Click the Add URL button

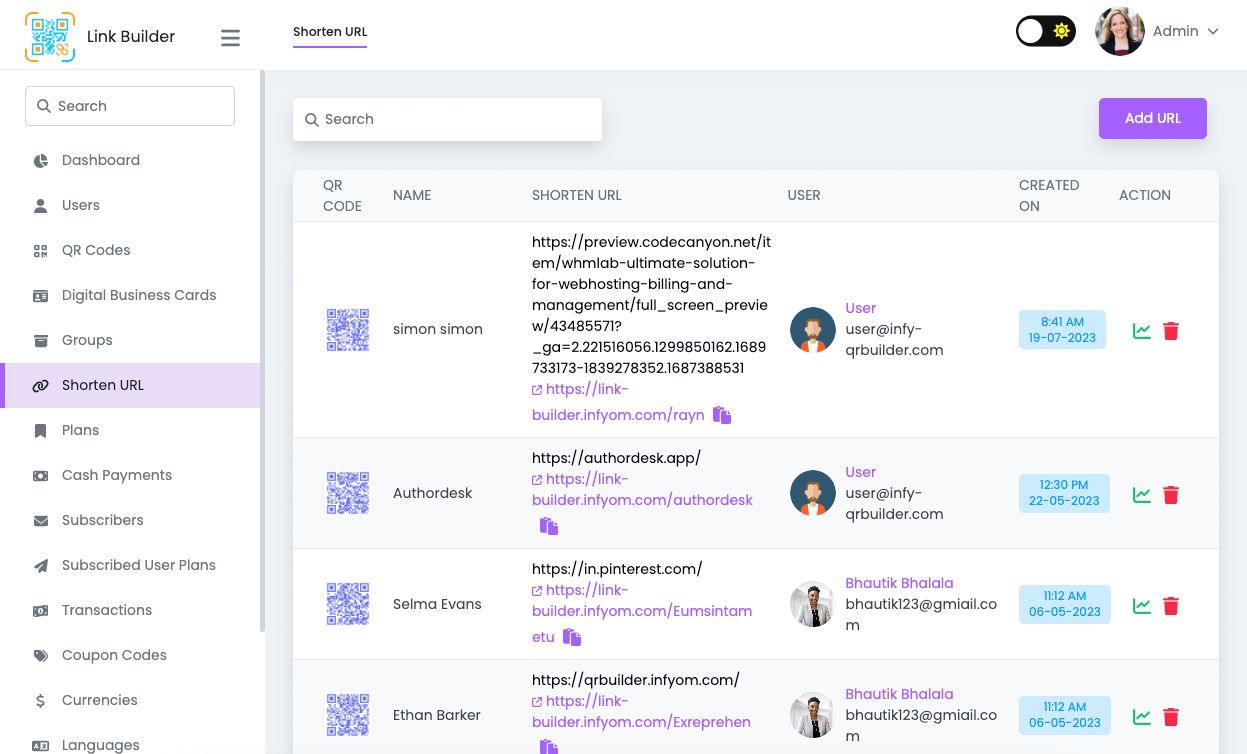pyautogui.click(x=1152, y=118)
